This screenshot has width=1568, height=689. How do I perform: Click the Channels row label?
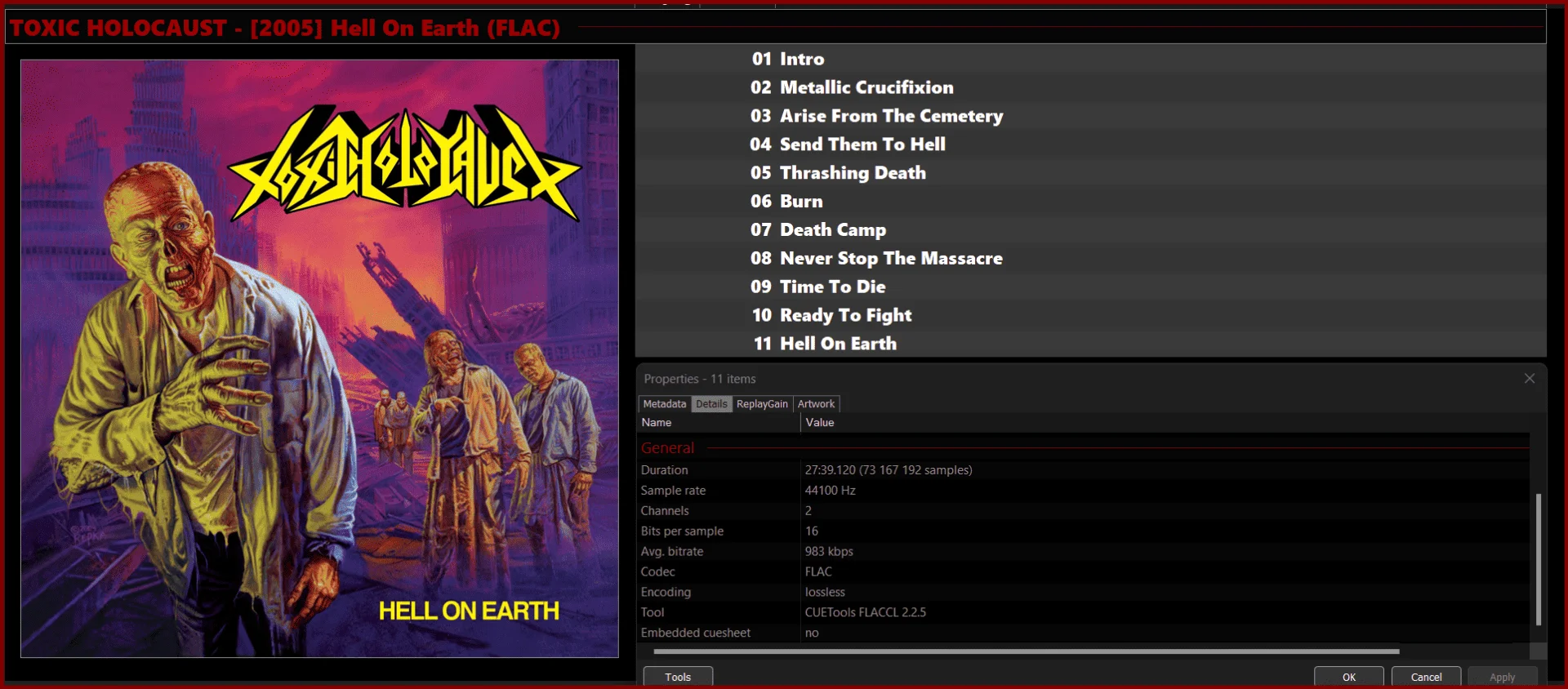(x=665, y=511)
